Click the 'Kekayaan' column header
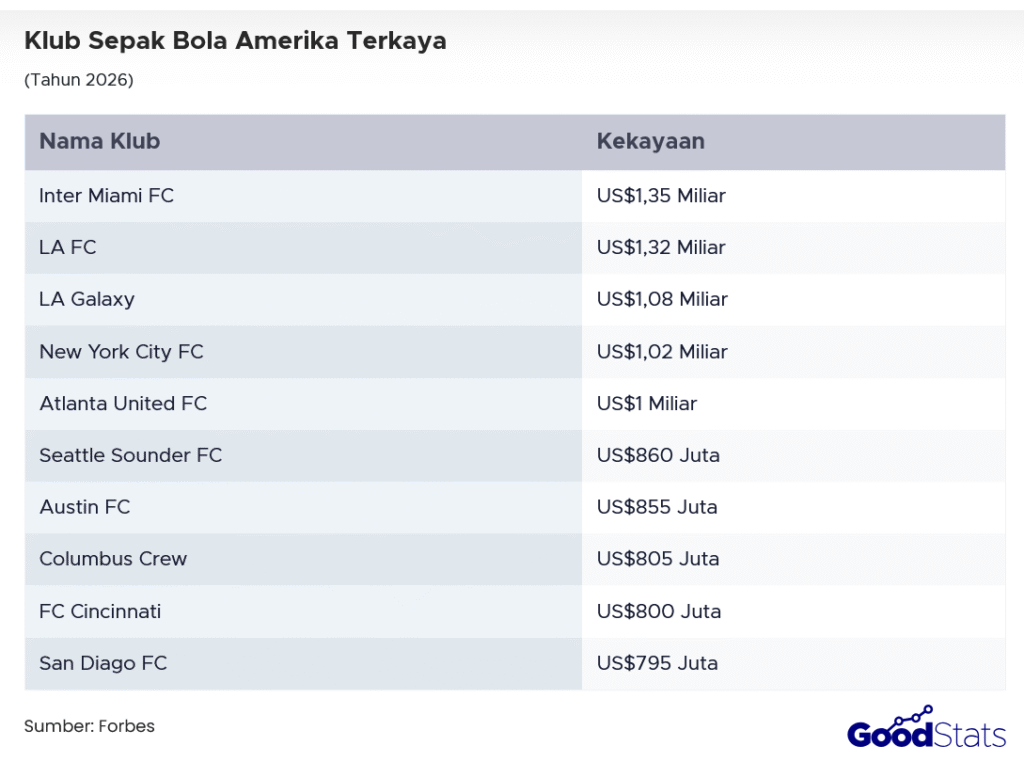This screenshot has height=762, width=1024. (x=651, y=141)
